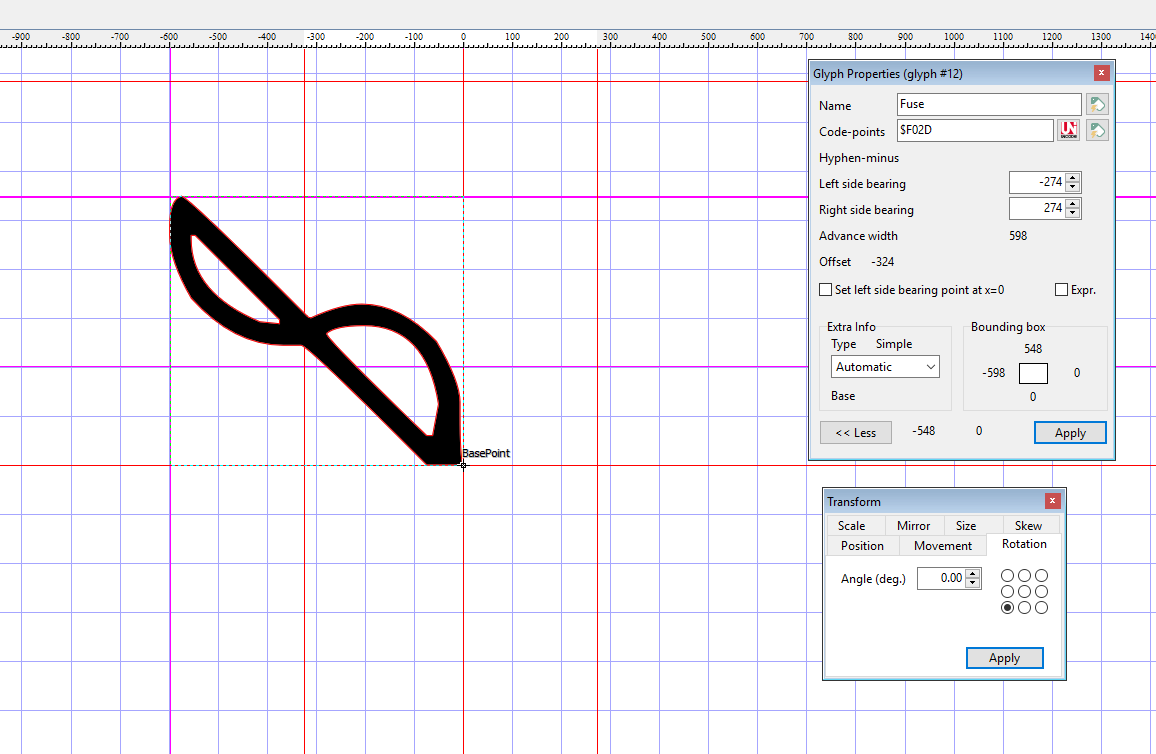
Task: Click the Offset value -324
Action: click(882, 262)
